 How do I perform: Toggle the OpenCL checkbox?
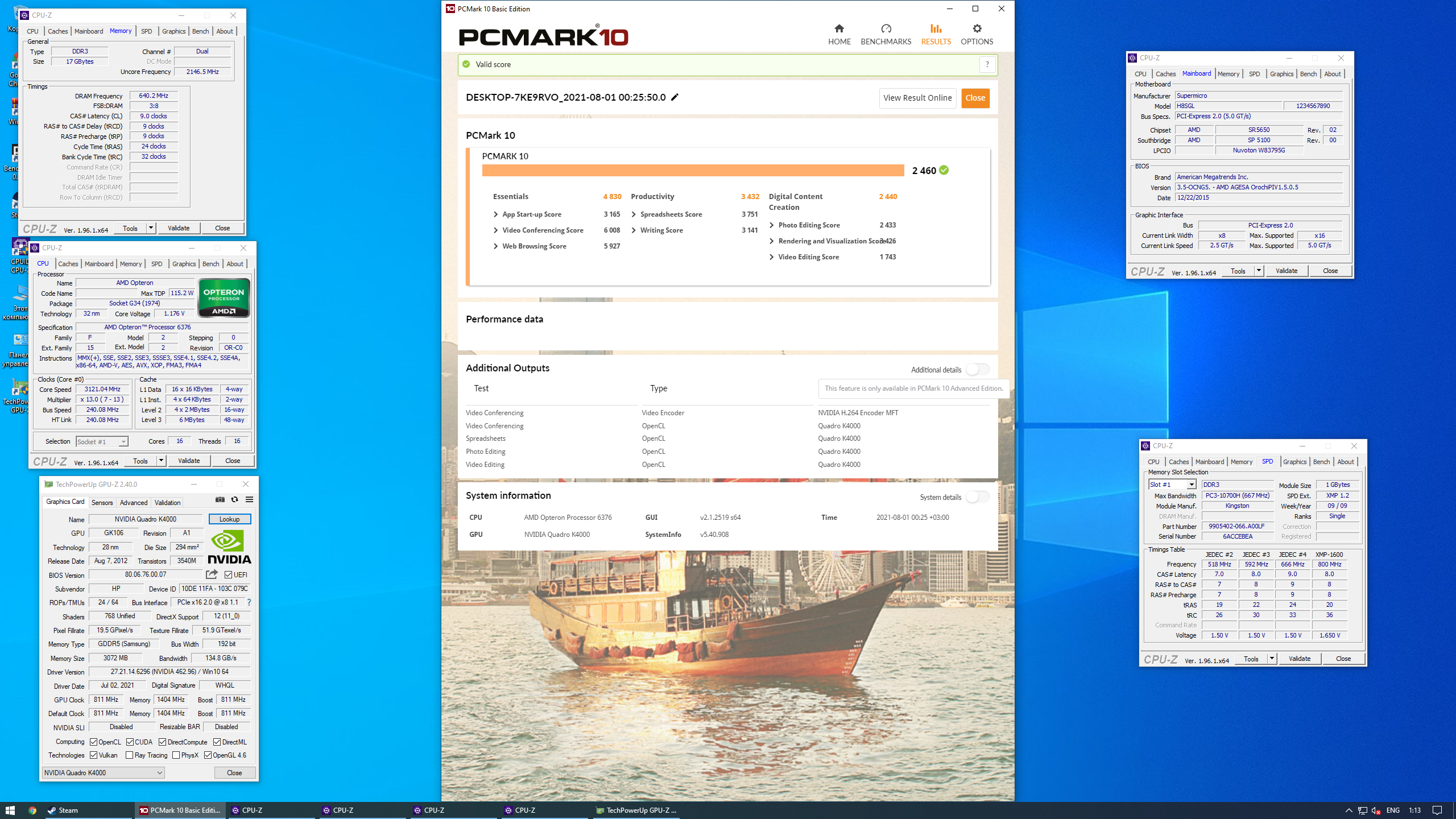93,742
